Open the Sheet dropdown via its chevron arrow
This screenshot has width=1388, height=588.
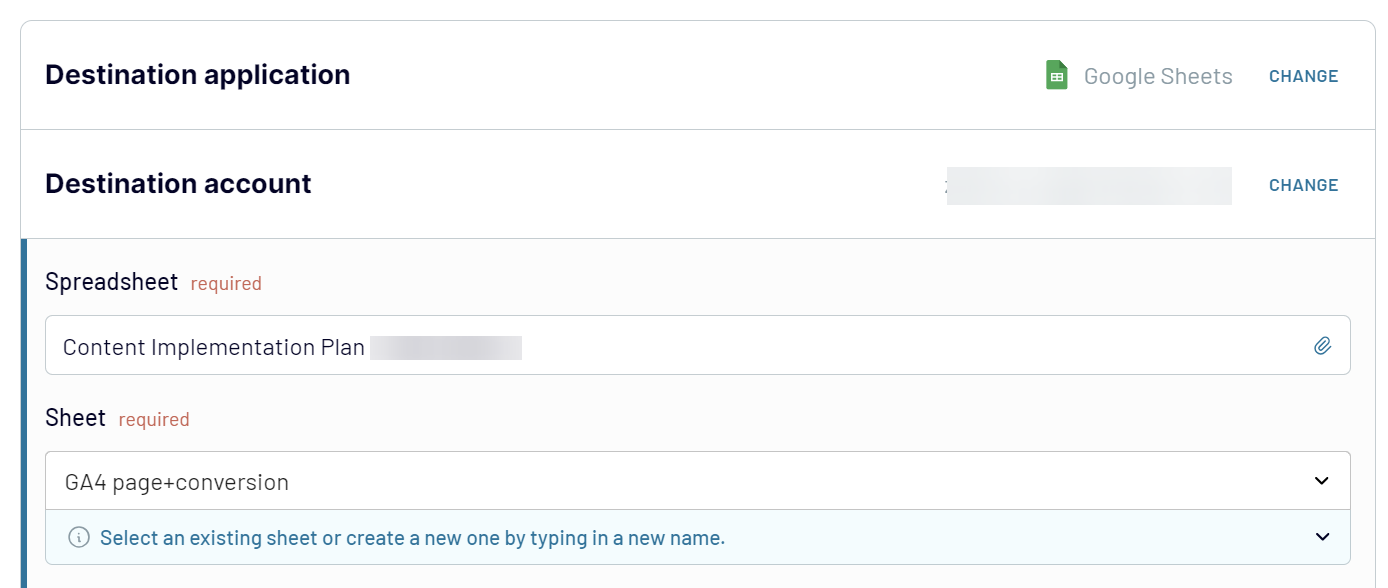tap(1322, 481)
